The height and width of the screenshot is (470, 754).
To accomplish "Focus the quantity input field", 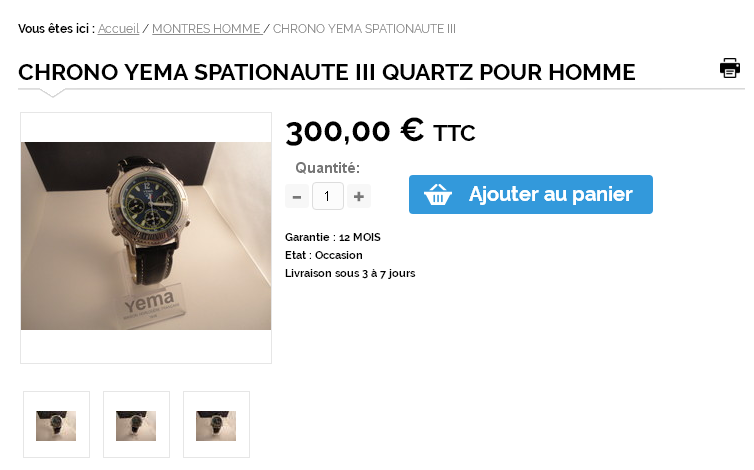I will click(x=328, y=196).
